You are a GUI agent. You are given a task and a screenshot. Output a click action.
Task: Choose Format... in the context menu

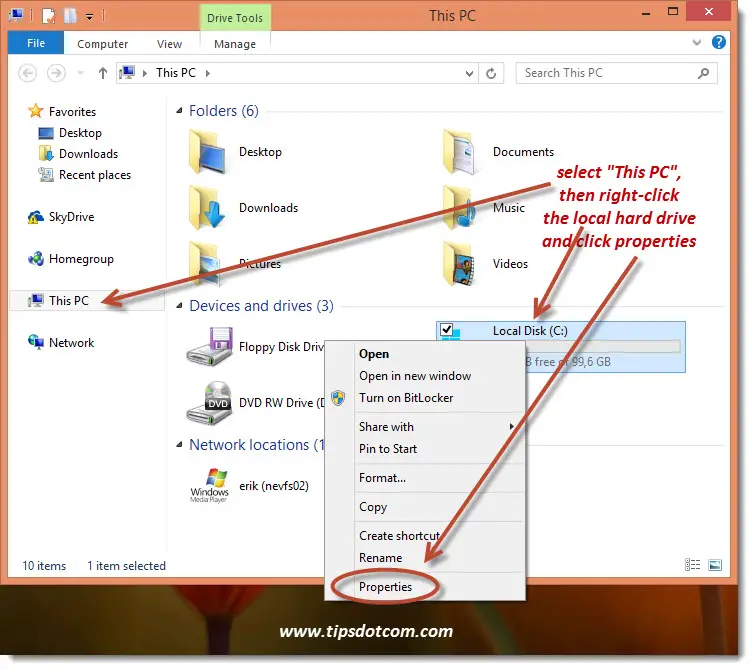[382, 478]
